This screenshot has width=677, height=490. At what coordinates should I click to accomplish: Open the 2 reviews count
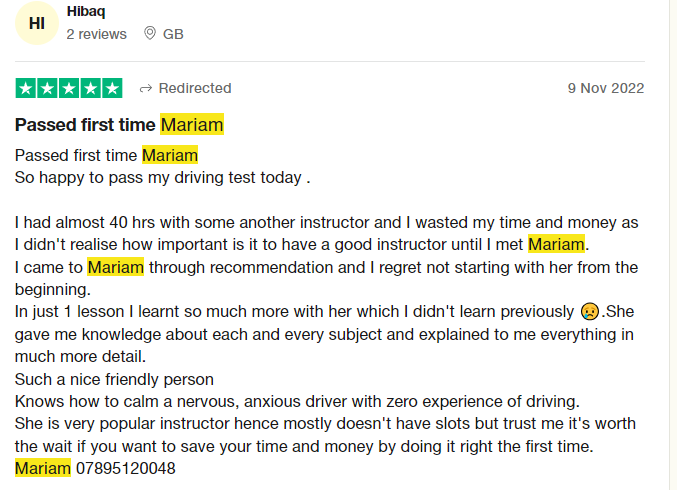pos(96,34)
